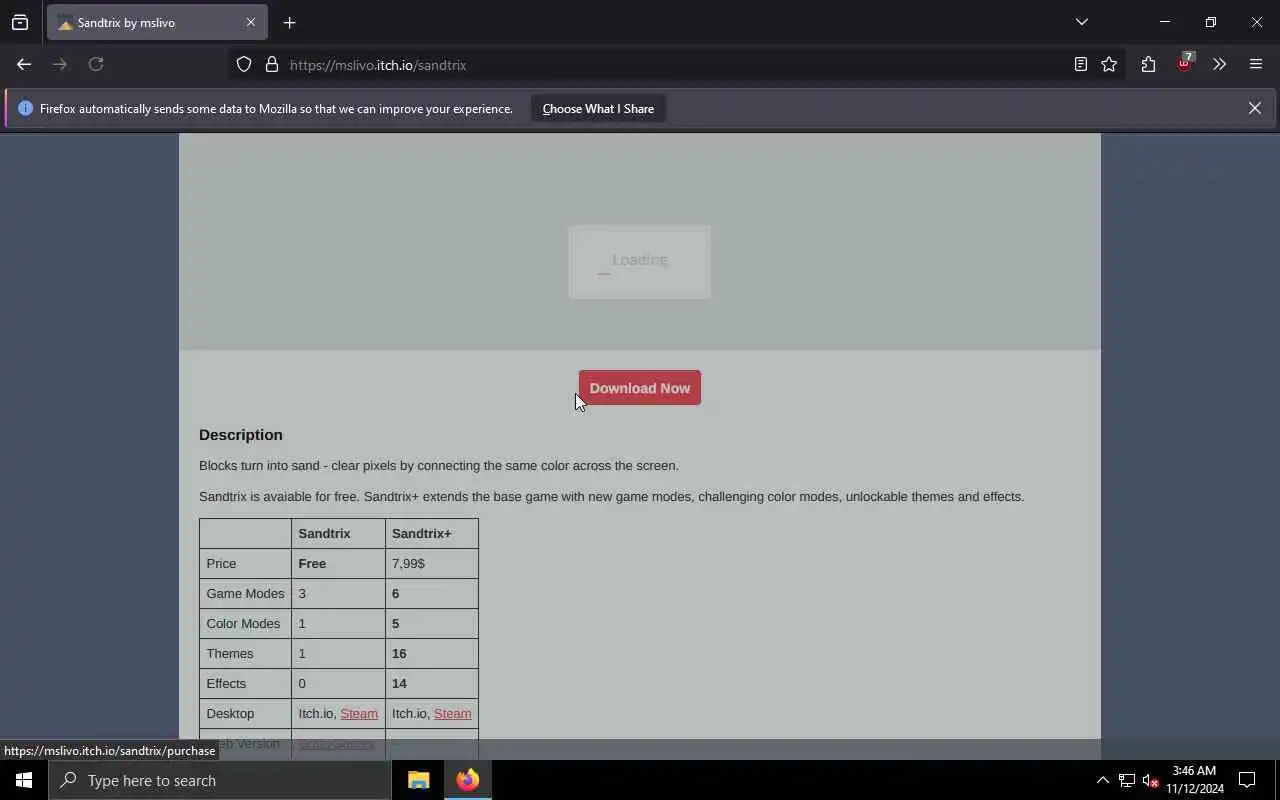Click the 'Effects' row label
This screenshot has height=800, width=1280.
click(x=245, y=683)
